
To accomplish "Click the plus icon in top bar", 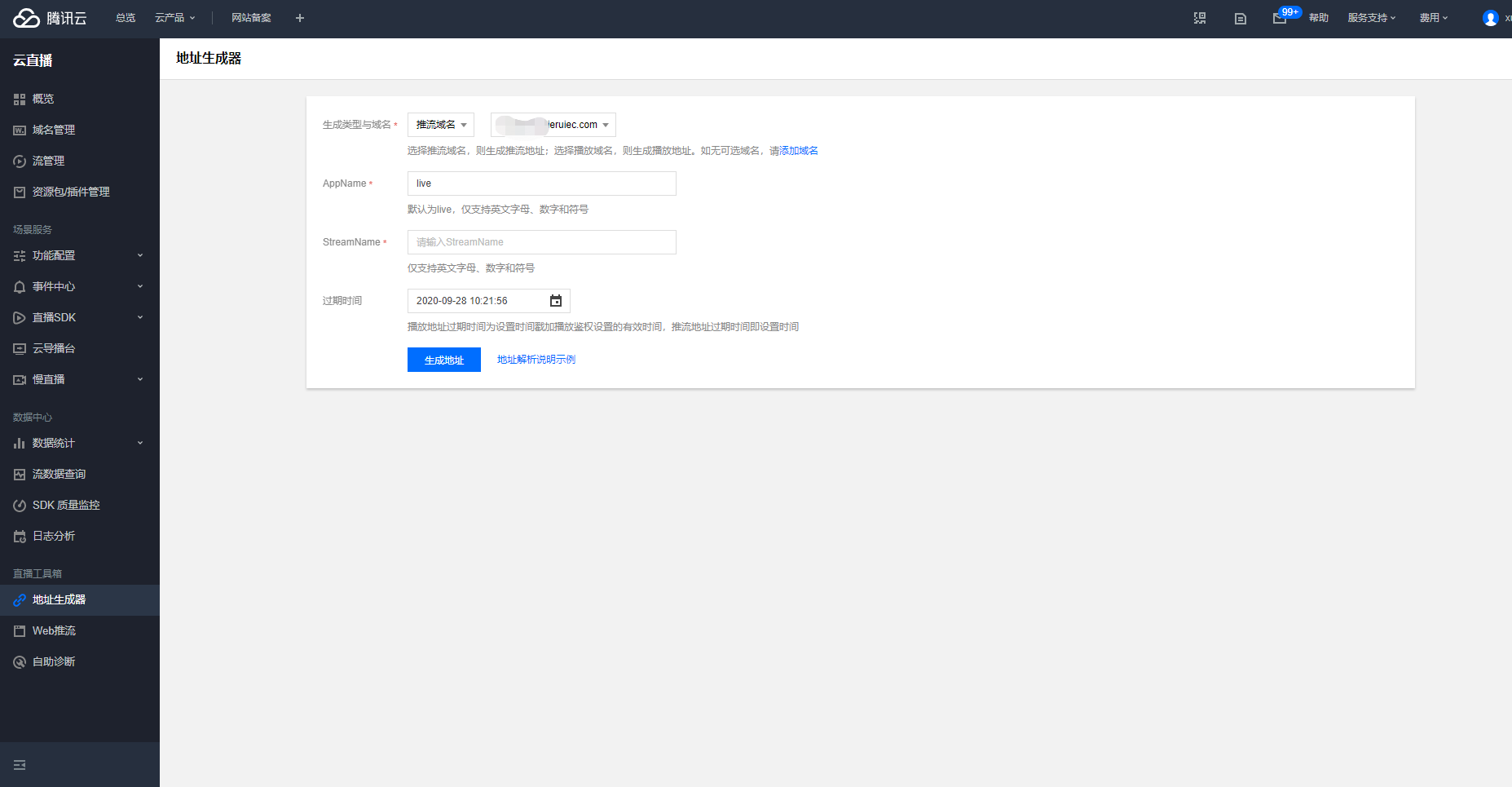I will [x=300, y=18].
